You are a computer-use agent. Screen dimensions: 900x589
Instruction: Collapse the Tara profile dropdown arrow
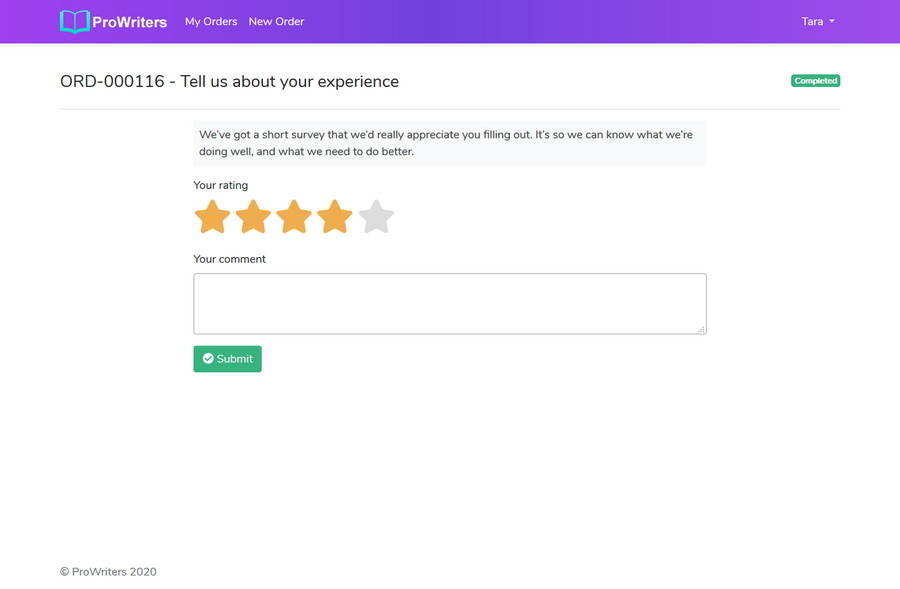point(833,21)
